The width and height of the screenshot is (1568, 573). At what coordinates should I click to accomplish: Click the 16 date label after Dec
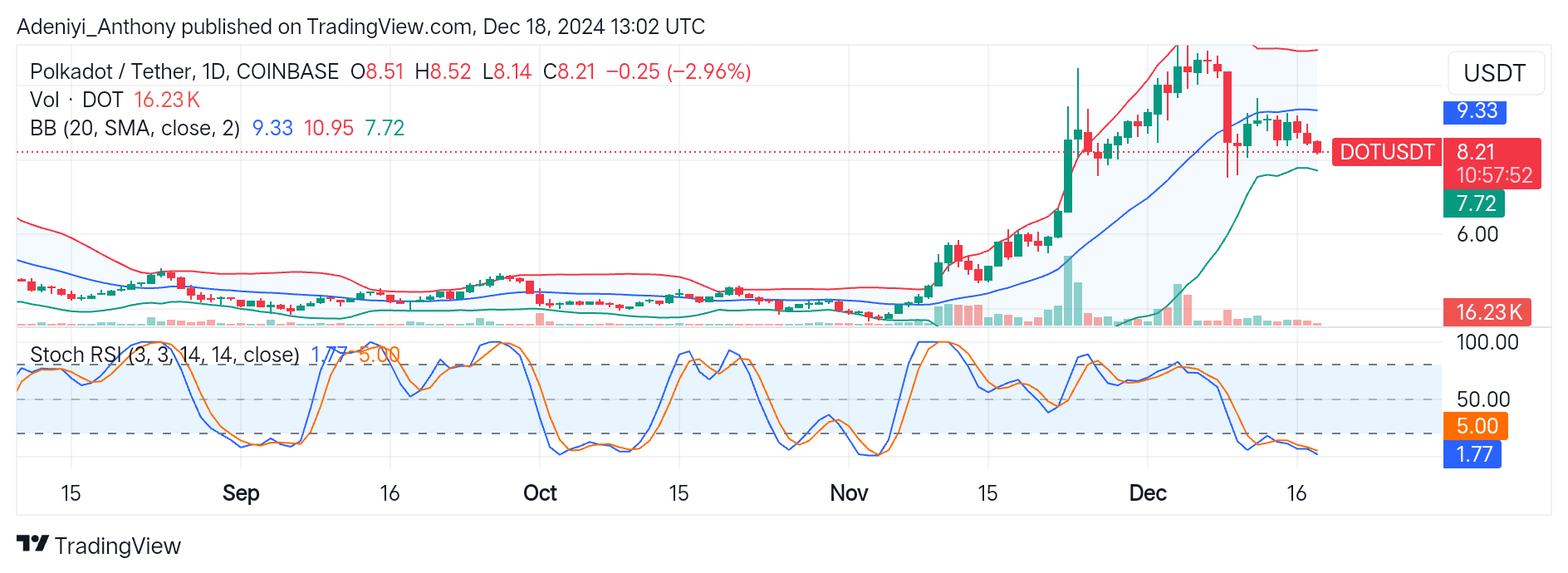[1296, 493]
